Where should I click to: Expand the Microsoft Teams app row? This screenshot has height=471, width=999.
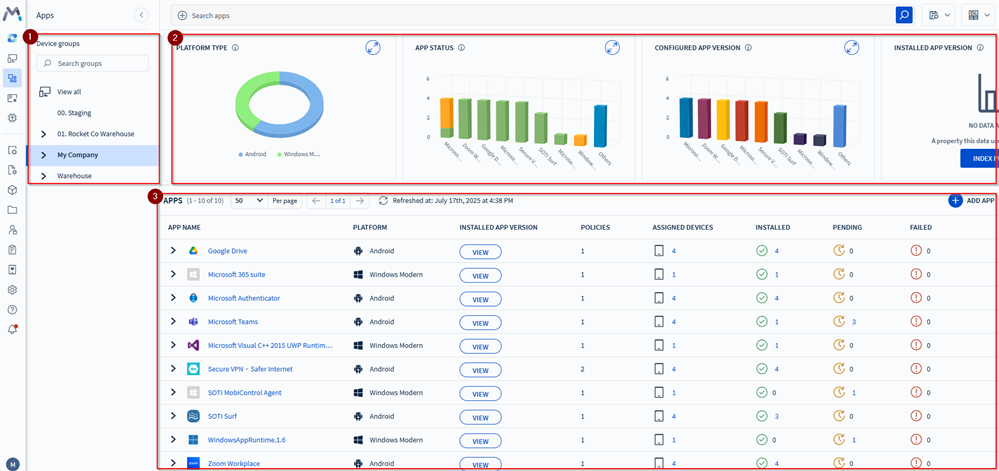[173, 322]
